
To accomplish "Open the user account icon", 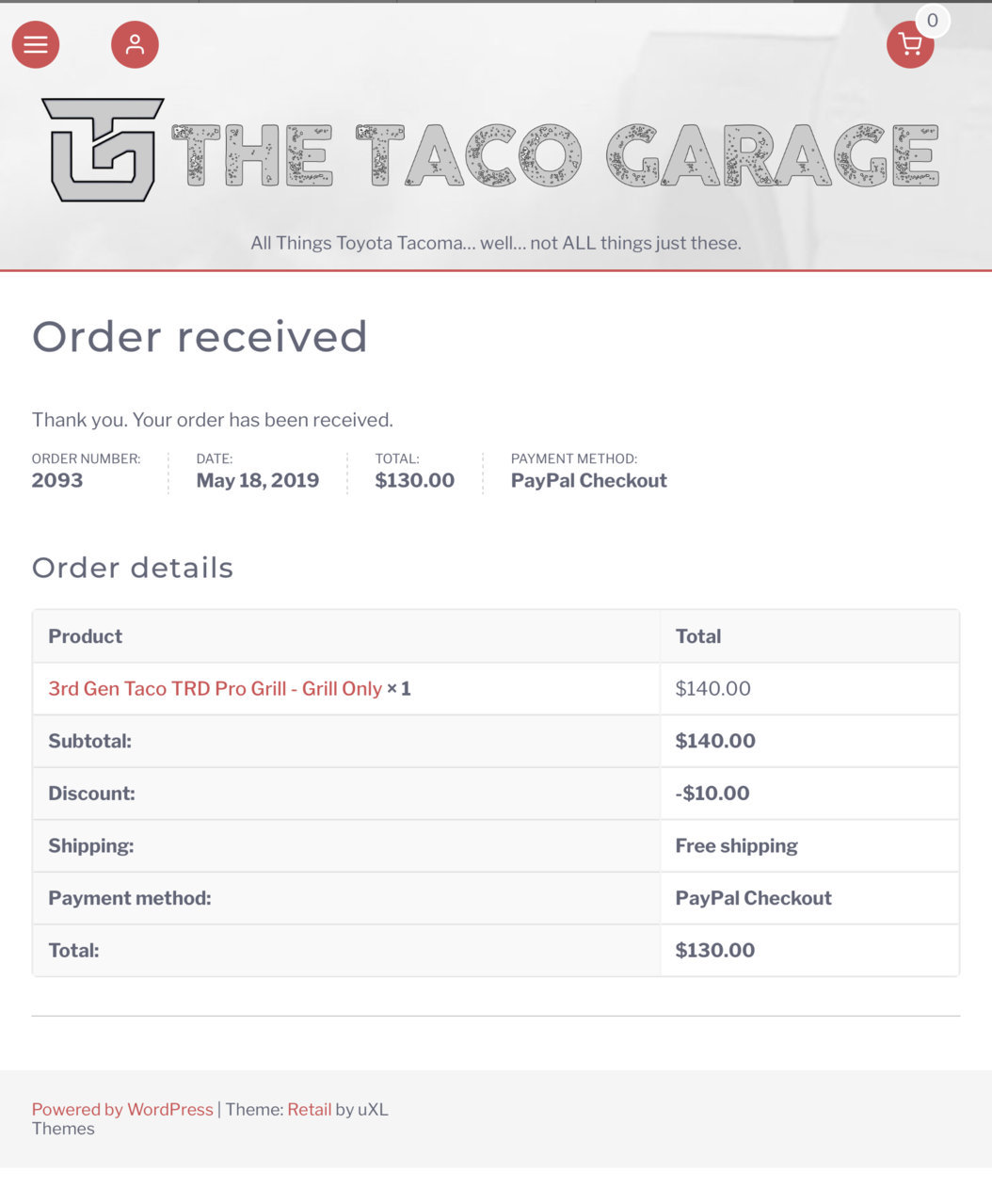I will tap(135, 44).
